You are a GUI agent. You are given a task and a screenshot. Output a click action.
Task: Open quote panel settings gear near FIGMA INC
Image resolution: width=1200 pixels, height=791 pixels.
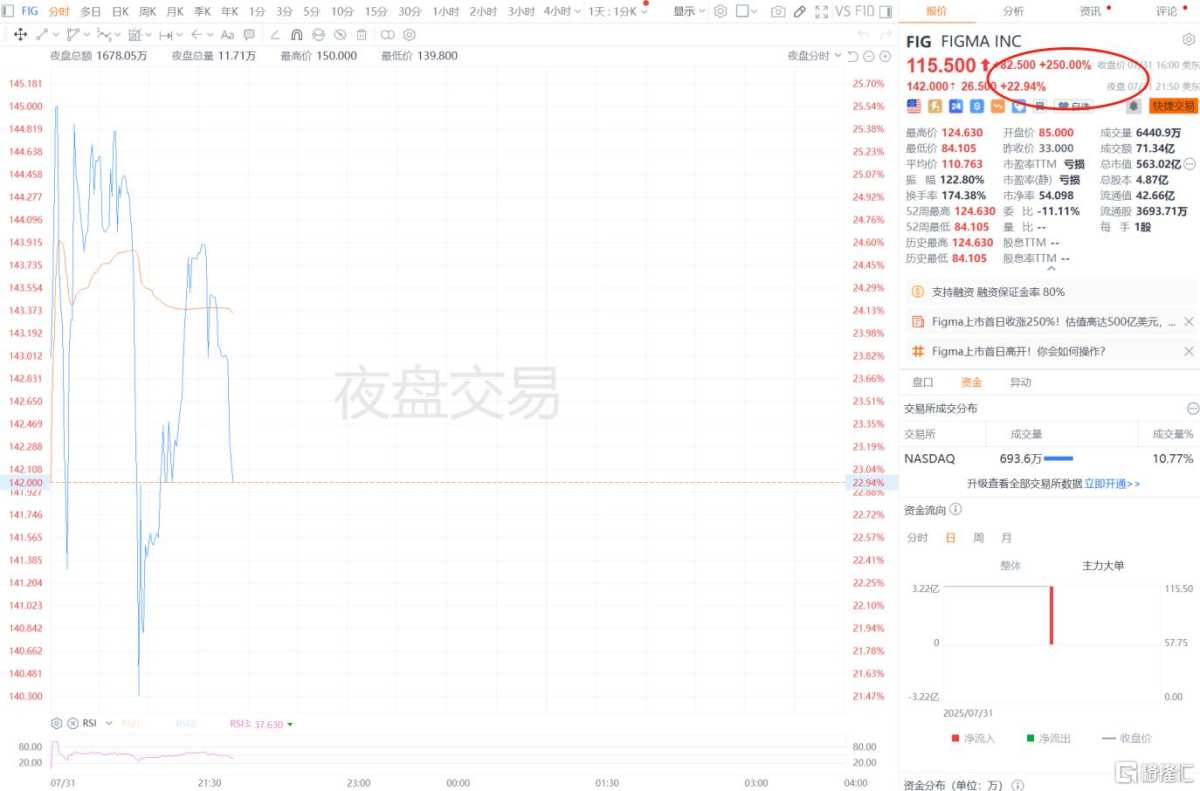[1188, 40]
